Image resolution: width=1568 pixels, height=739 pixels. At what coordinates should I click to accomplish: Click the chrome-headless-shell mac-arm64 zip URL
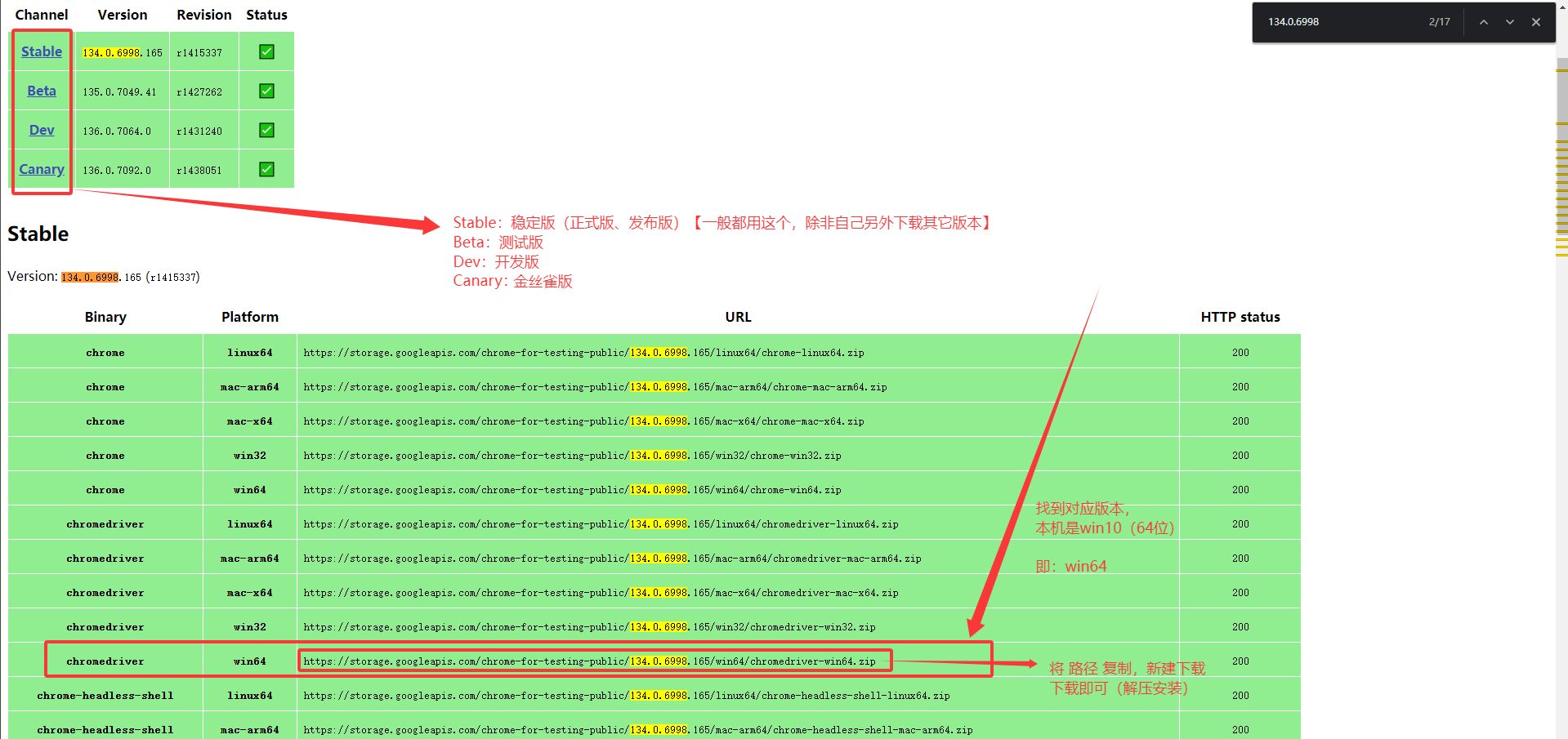point(637,730)
